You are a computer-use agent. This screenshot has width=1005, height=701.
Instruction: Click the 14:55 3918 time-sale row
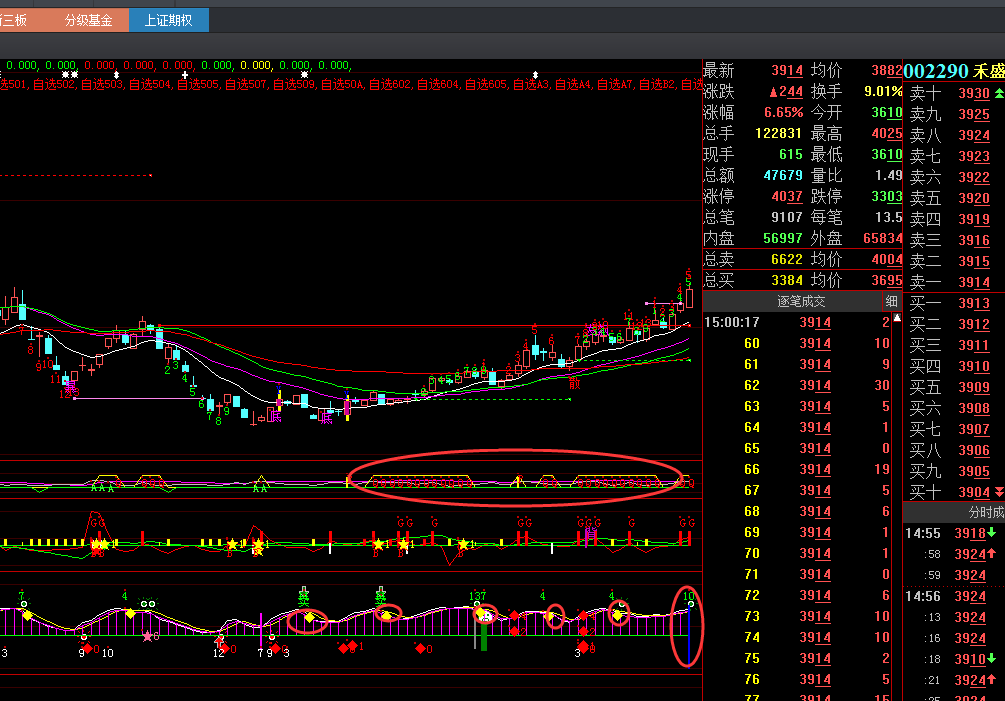[x=954, y=533]
